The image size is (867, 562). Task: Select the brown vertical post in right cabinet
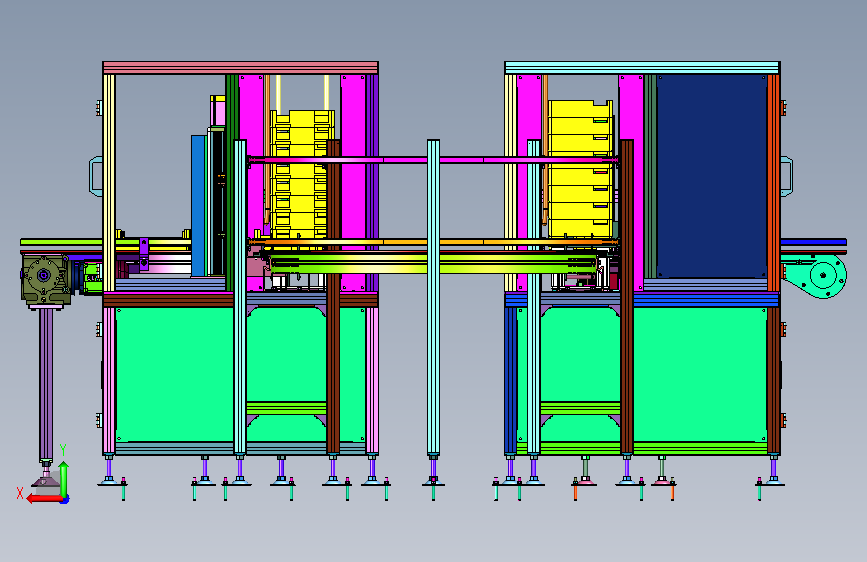626,297
